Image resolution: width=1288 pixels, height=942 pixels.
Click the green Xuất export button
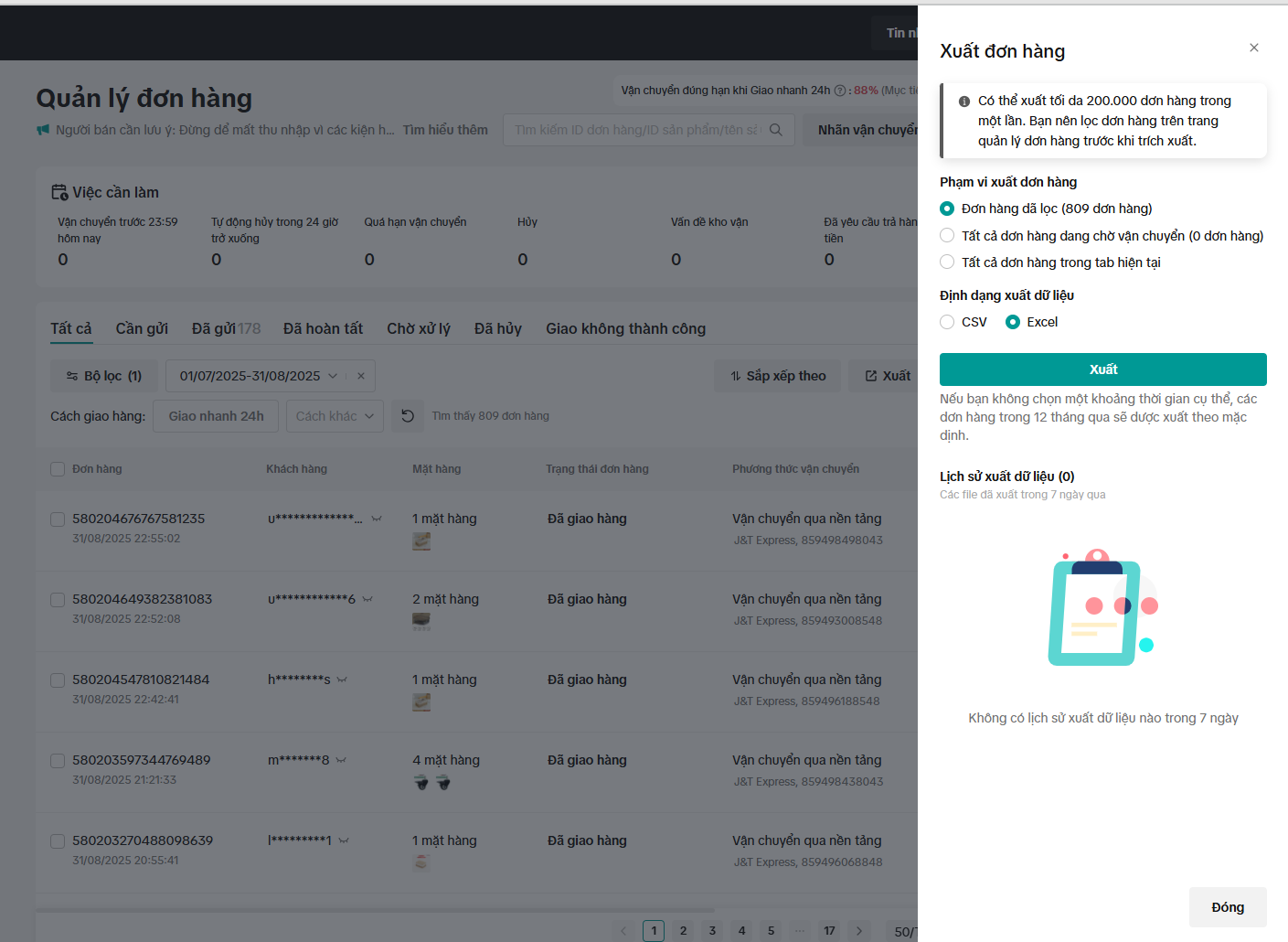click(1102, 369)
